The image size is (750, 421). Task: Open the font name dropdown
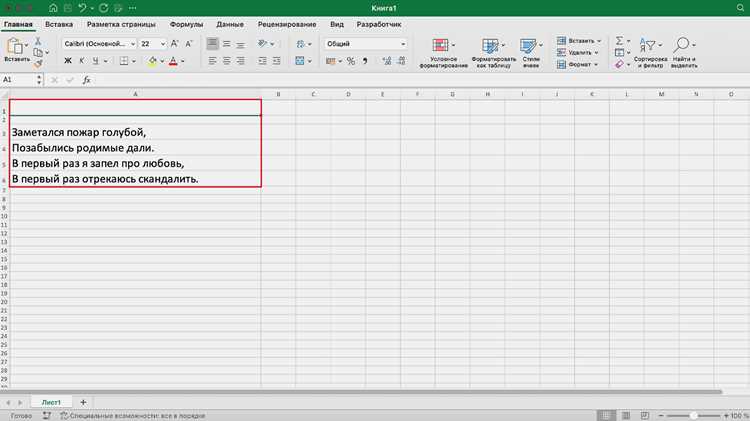tap(133, 44)
